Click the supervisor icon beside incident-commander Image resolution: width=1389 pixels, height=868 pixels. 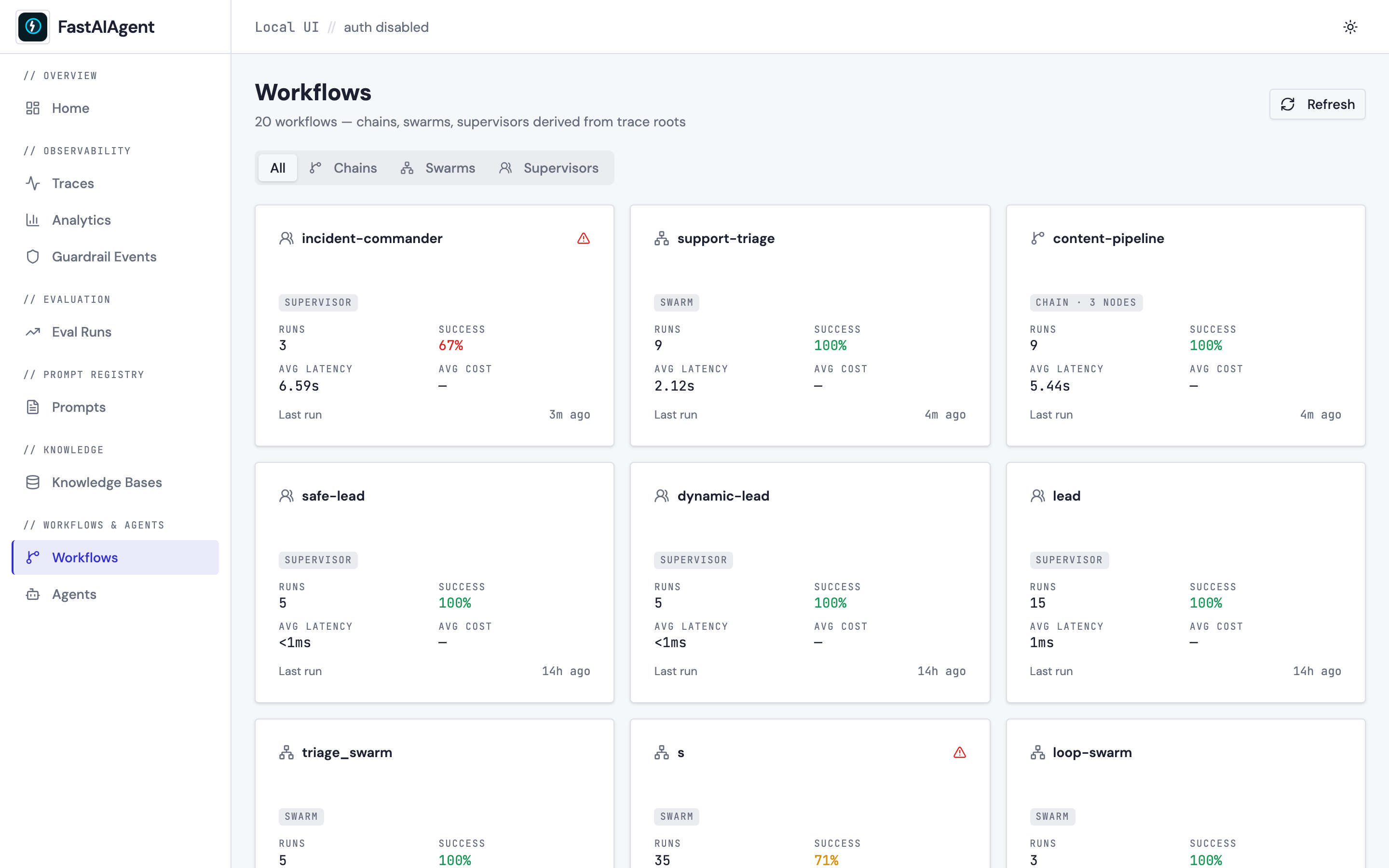(x=286, y=238)
